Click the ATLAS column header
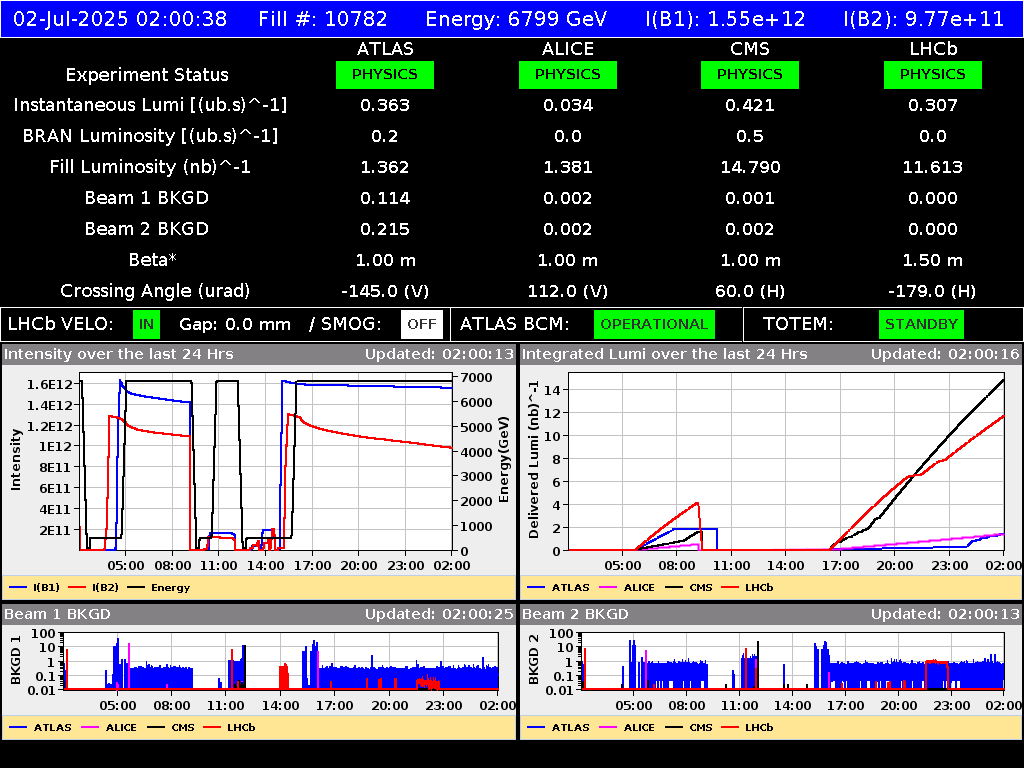Image resolution: width=1024 pixels, height=768 pixels. (385, 49)
